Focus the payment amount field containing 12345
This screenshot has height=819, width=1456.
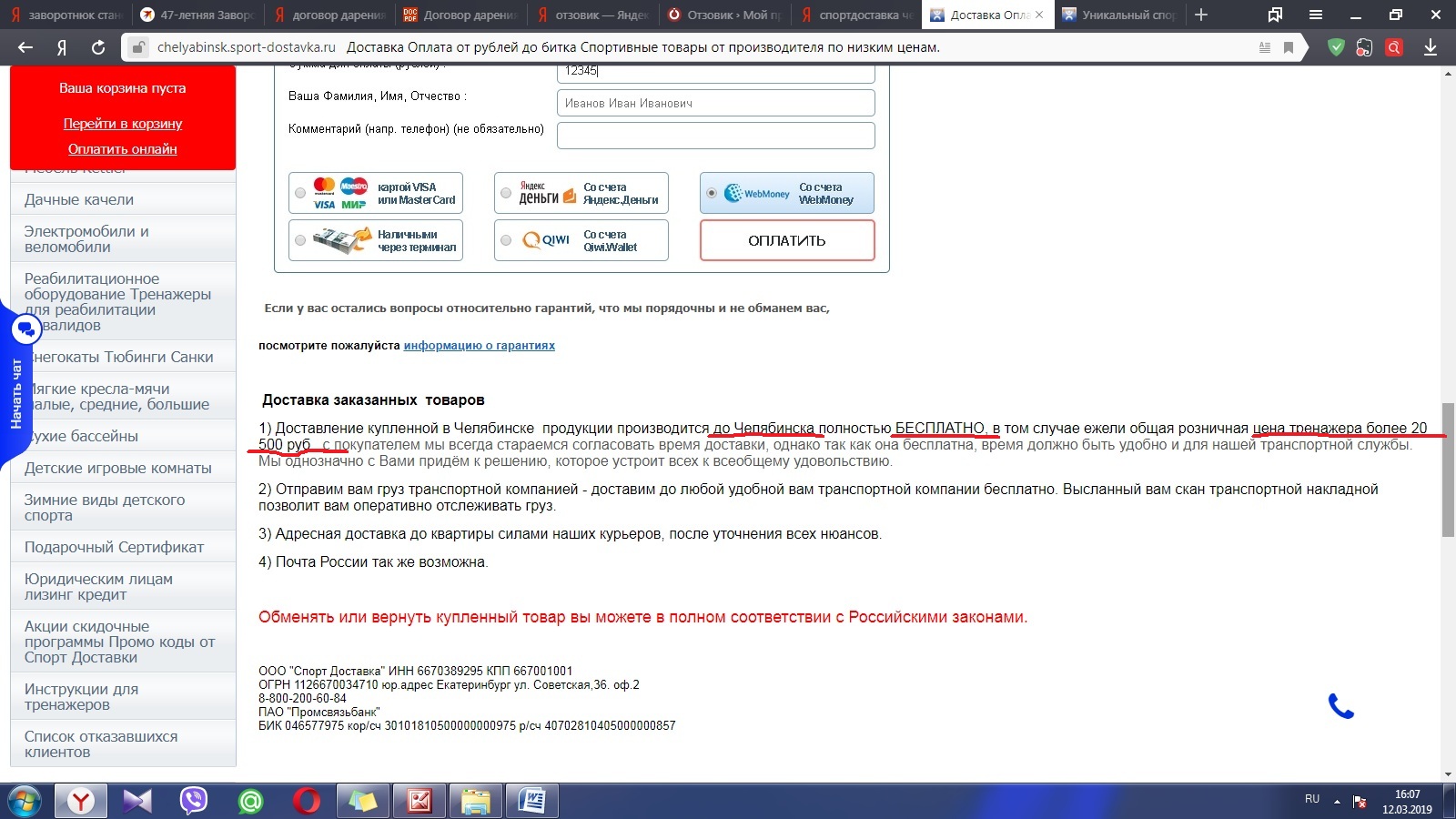tap(716, 72)
